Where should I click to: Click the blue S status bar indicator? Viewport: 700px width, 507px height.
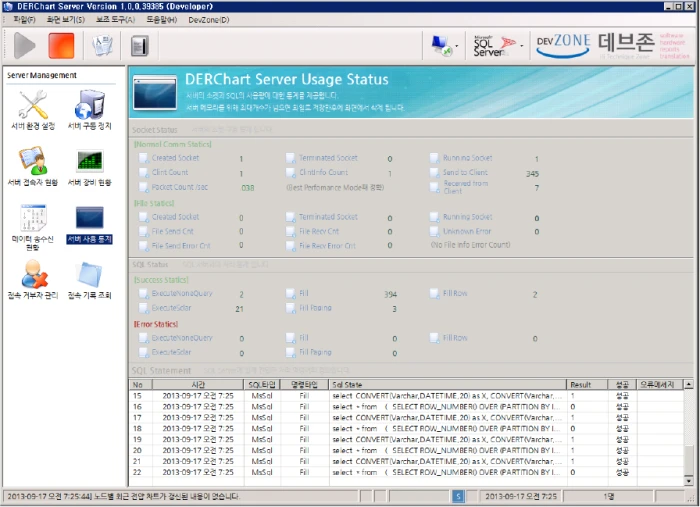tap(458, 496)
